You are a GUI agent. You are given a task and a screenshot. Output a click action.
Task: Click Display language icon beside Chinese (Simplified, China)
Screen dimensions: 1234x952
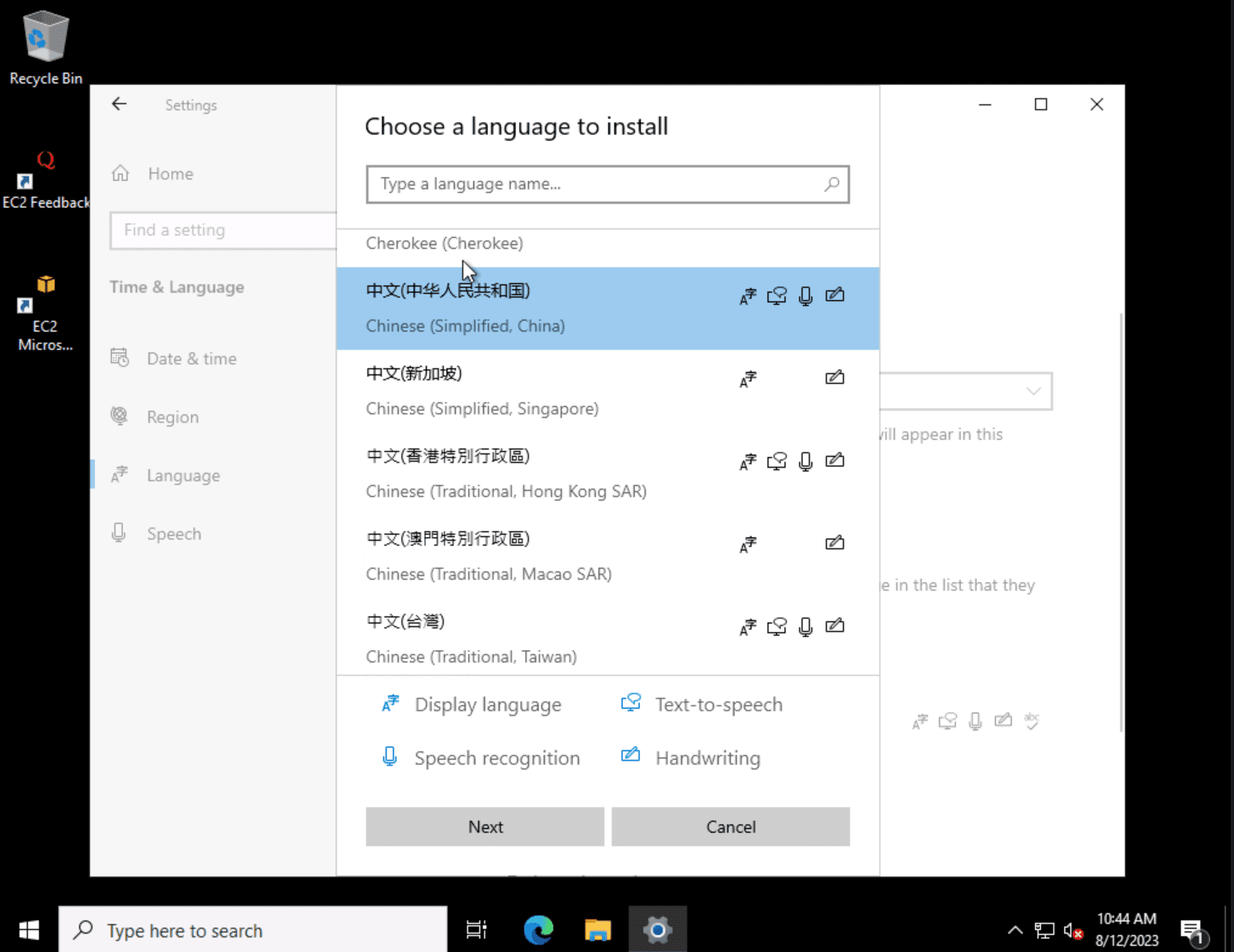(747, 295)
